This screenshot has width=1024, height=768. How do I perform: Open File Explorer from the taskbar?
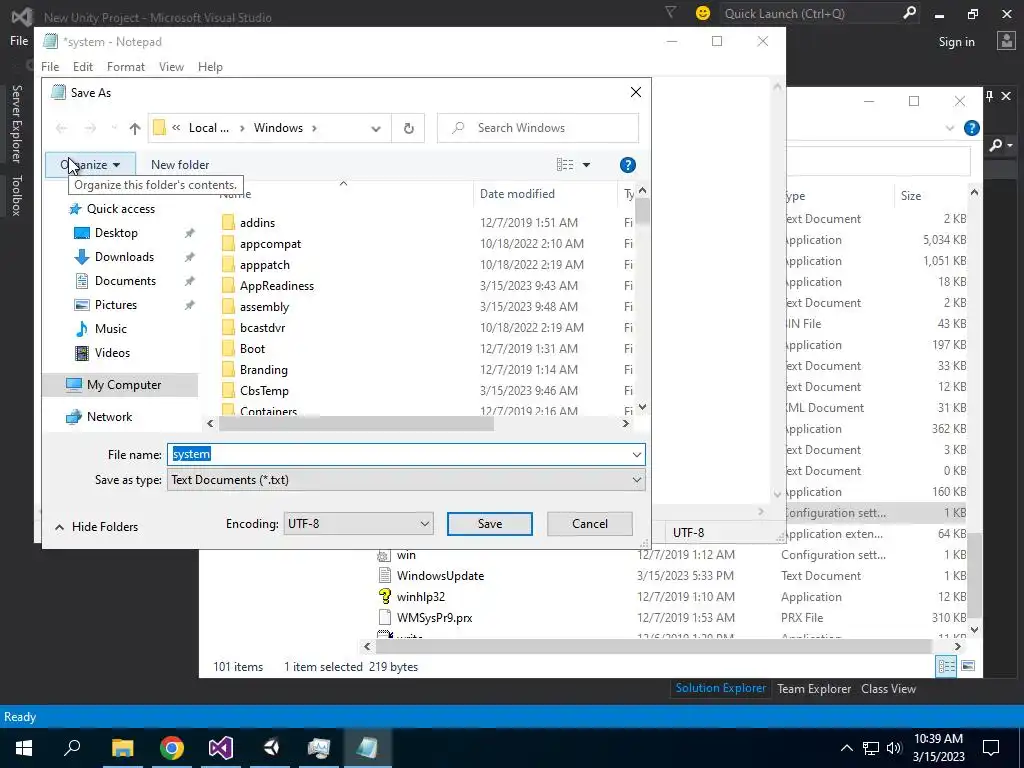[122, 748]
